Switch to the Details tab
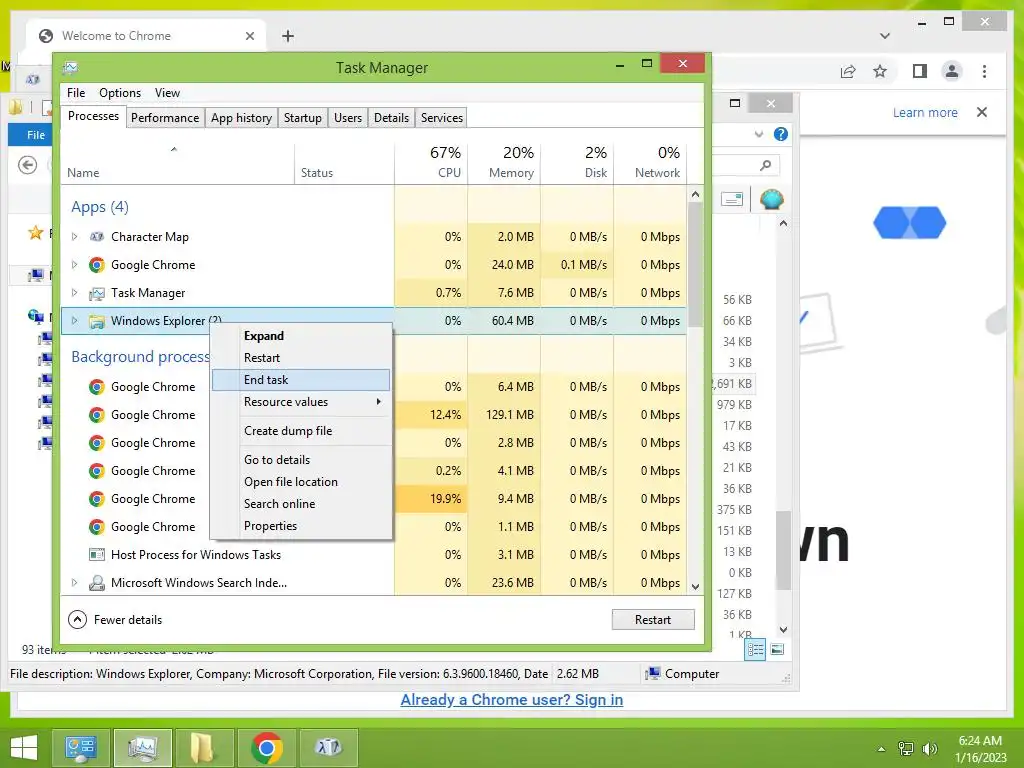This screenshot has height=768, width=1024. click(x=391, y=118)
